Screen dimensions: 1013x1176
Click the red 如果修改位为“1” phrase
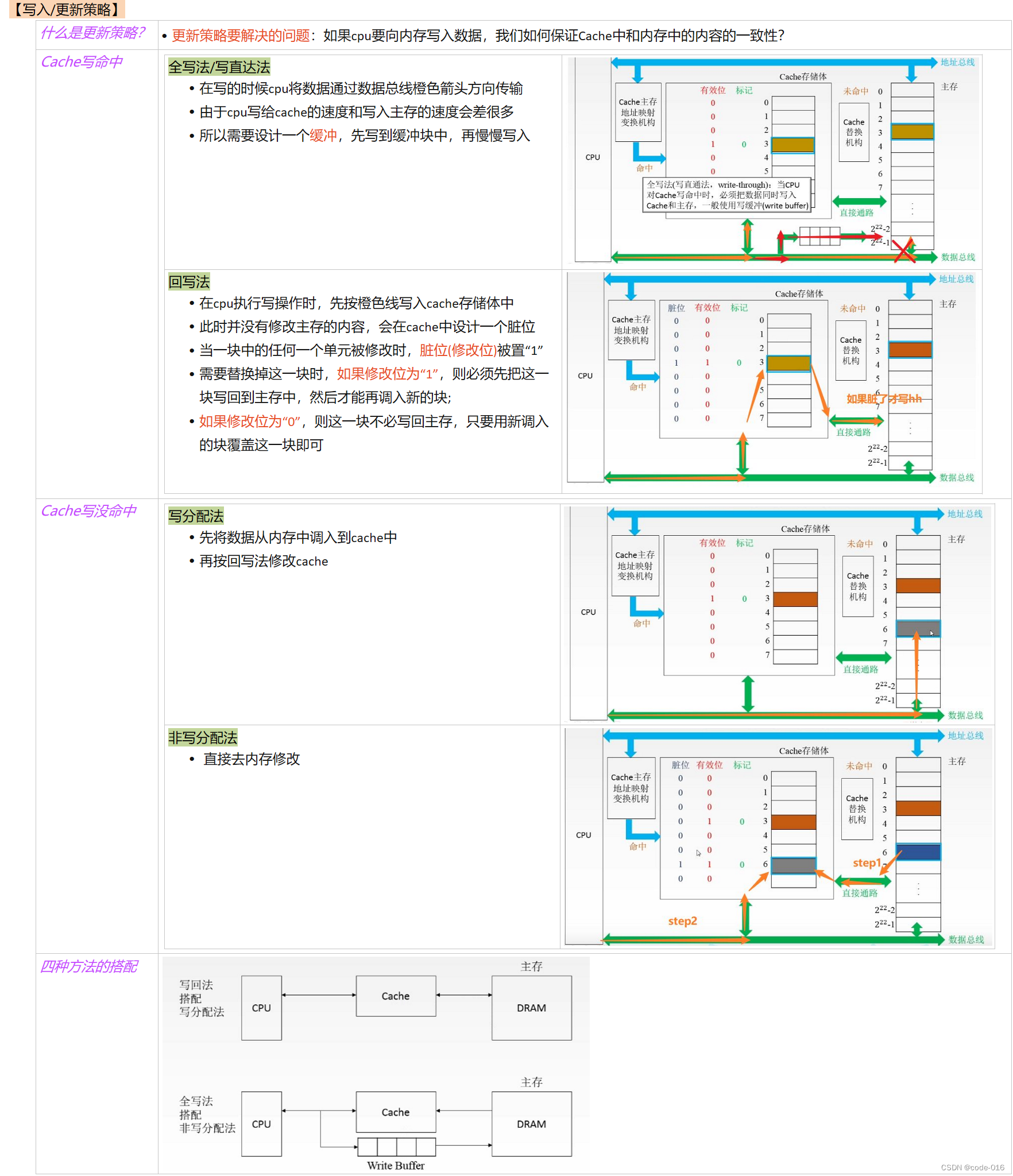388,374
